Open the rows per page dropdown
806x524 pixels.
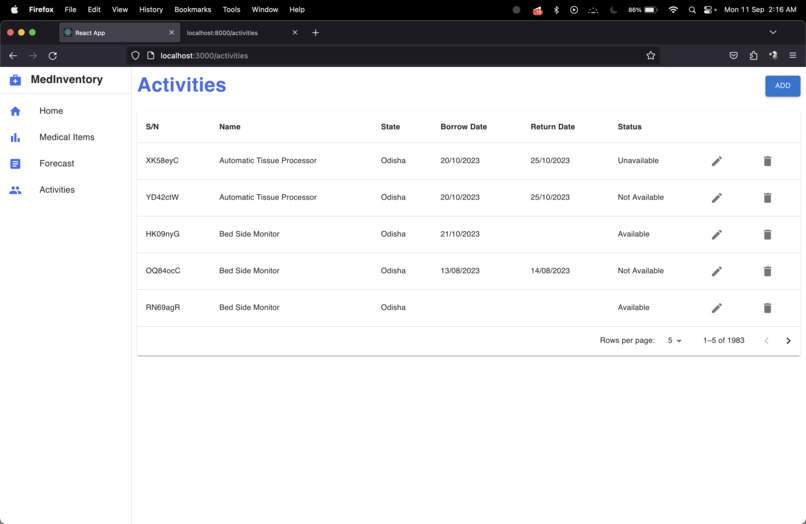point(674,340)
